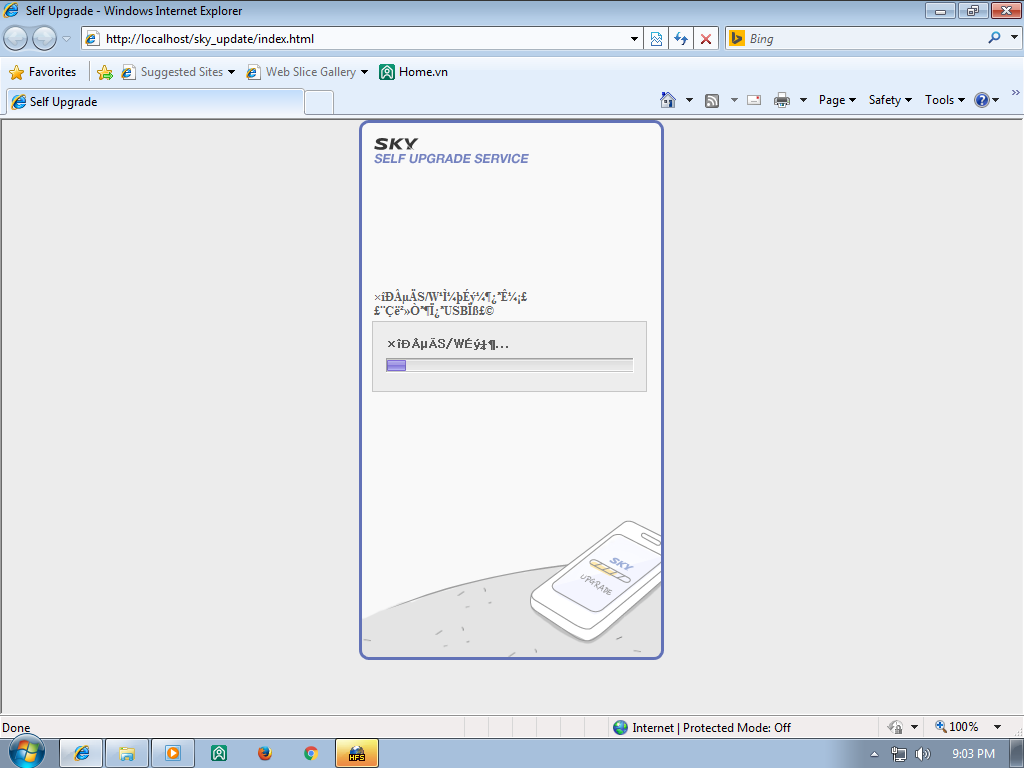Select the Self Upgrade tab
Viewport: 1024px width, 768px height.
pos(155,102)
